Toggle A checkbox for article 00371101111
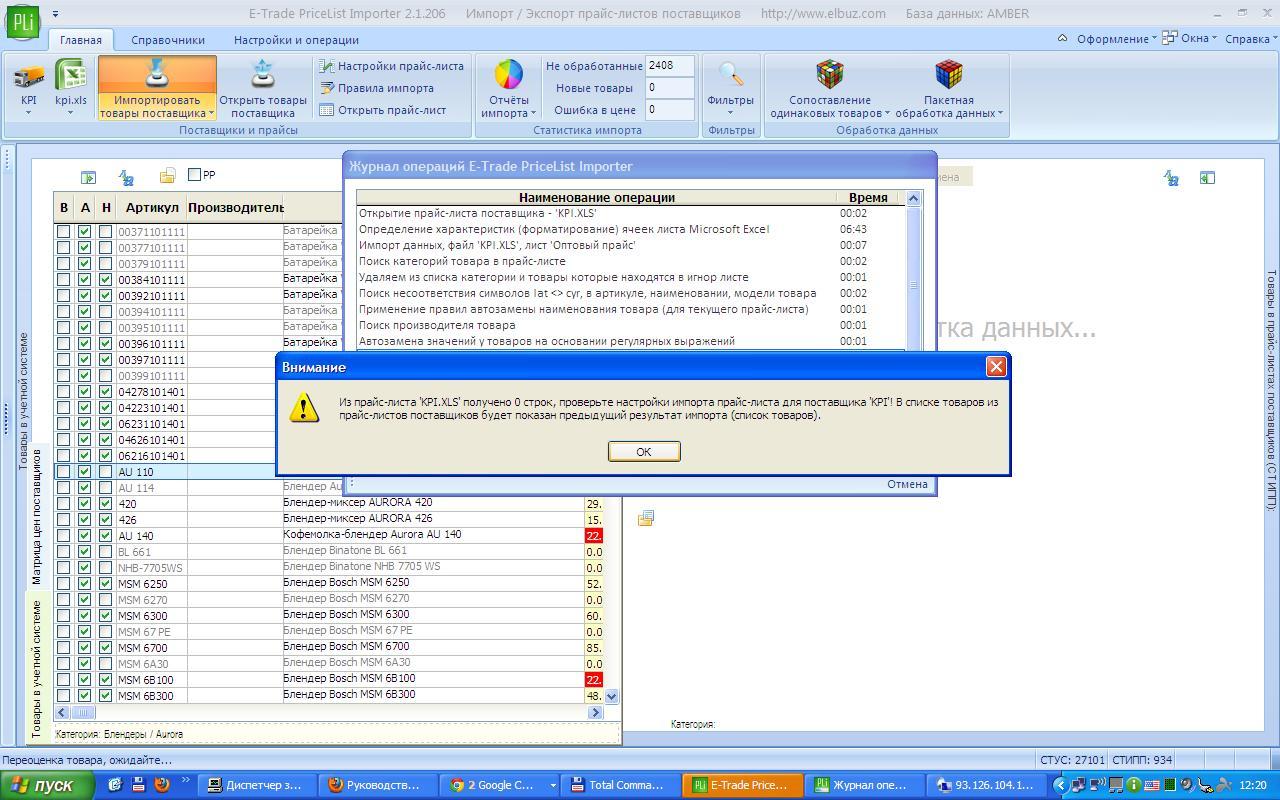Viewport: 1280px width, 800px height. [x=85, y=232]
